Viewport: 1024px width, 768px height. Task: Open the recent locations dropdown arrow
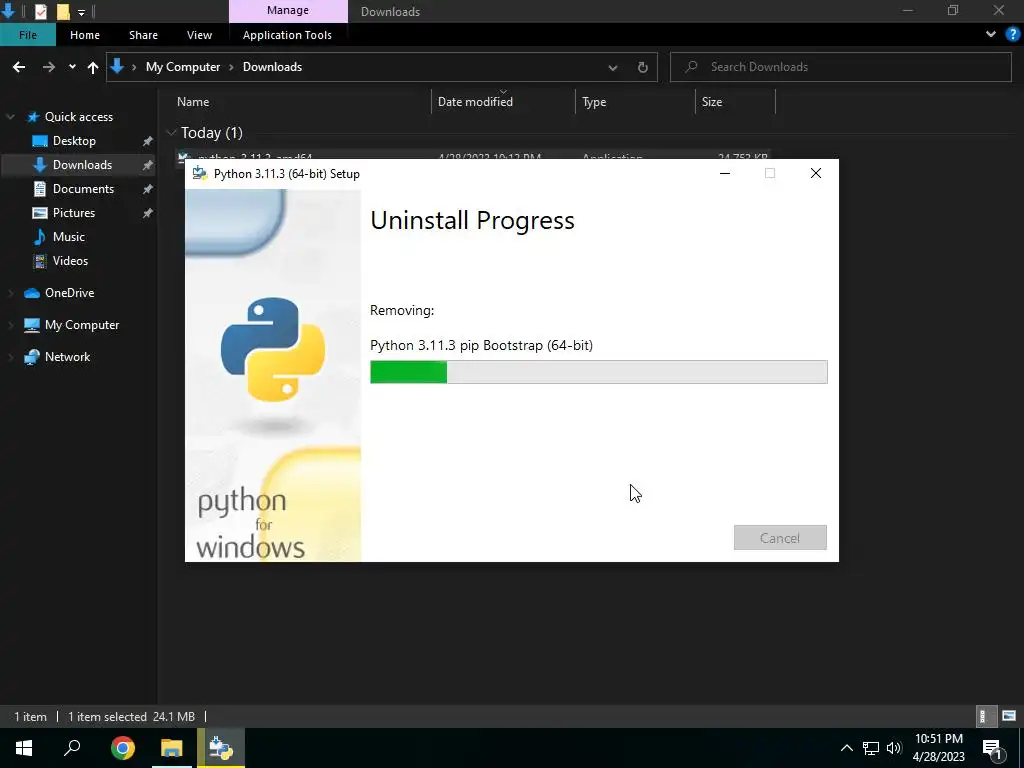point(72,67)
